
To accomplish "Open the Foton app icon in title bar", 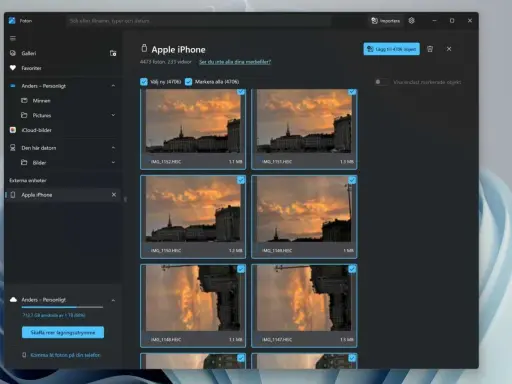I will [12, 21].
